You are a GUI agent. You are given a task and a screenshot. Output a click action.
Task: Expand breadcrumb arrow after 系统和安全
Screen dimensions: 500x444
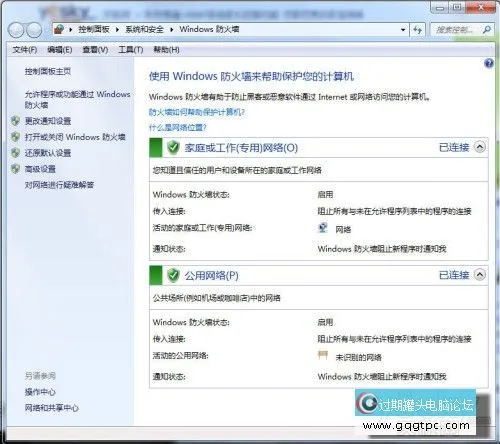[172, 30]
